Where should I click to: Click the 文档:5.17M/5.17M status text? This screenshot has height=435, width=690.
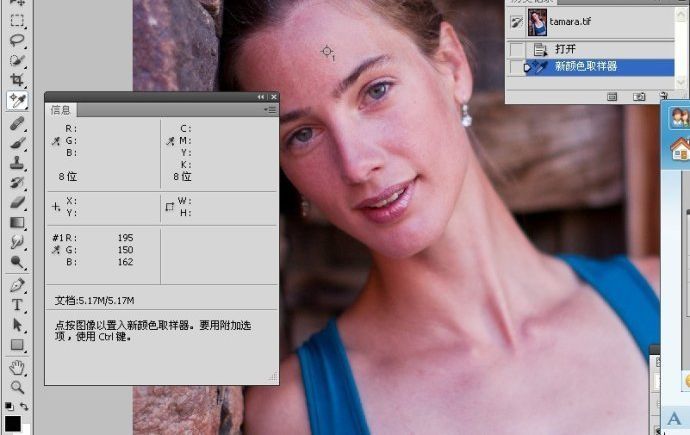(95, 301)
